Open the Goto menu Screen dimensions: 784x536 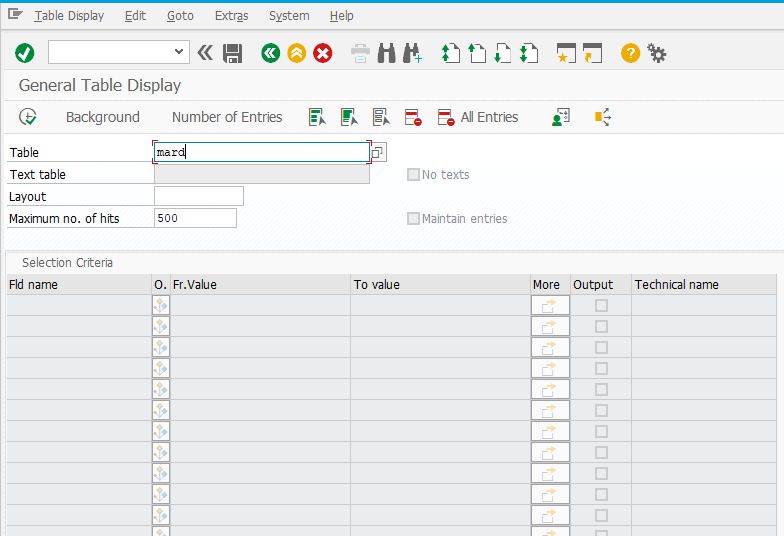click(180, 16)
